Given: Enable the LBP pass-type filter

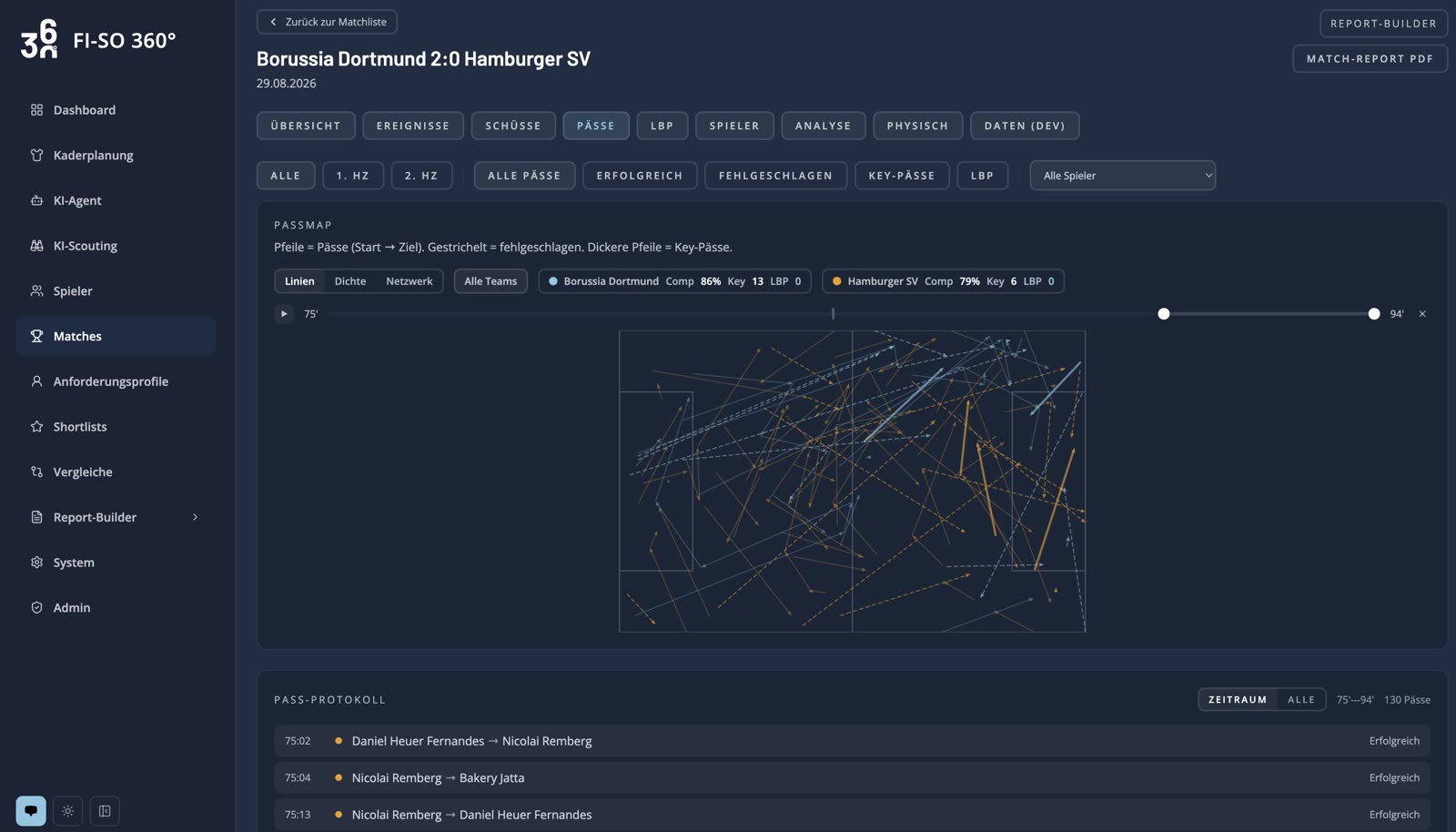Looking at the screenshot, I should [983, 176].
